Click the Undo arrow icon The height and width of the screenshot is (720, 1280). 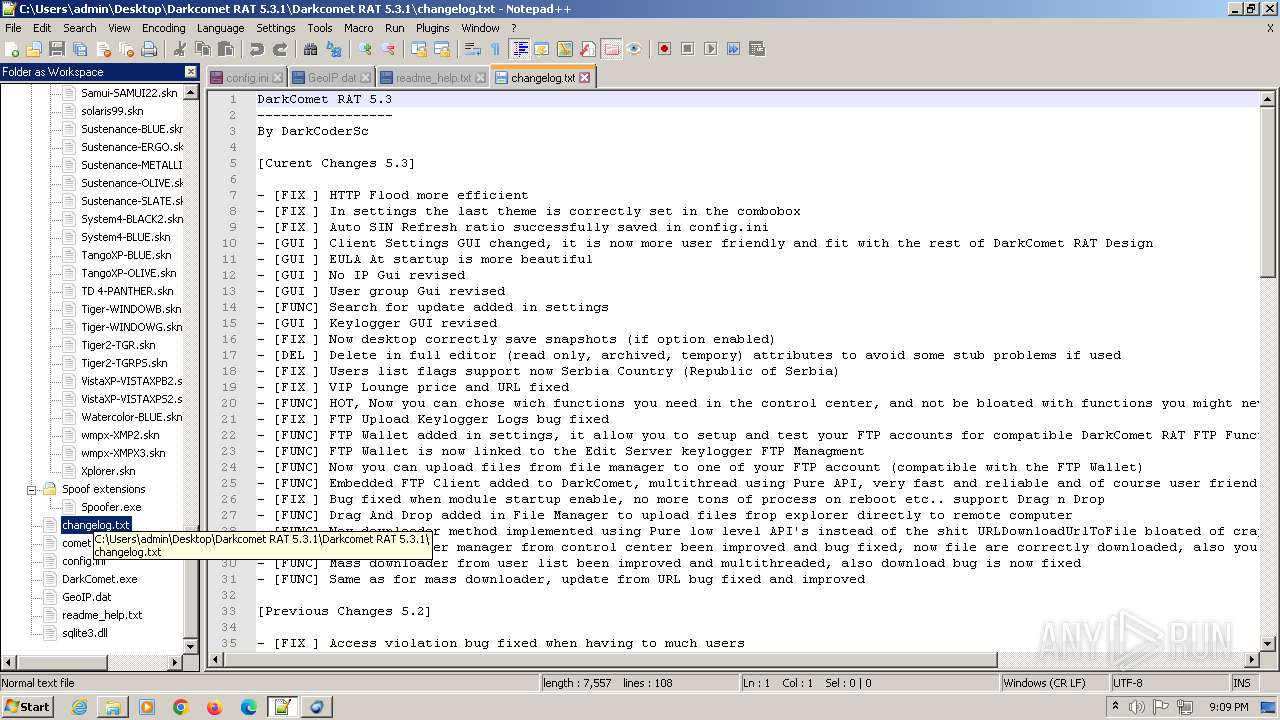(257, 49)
